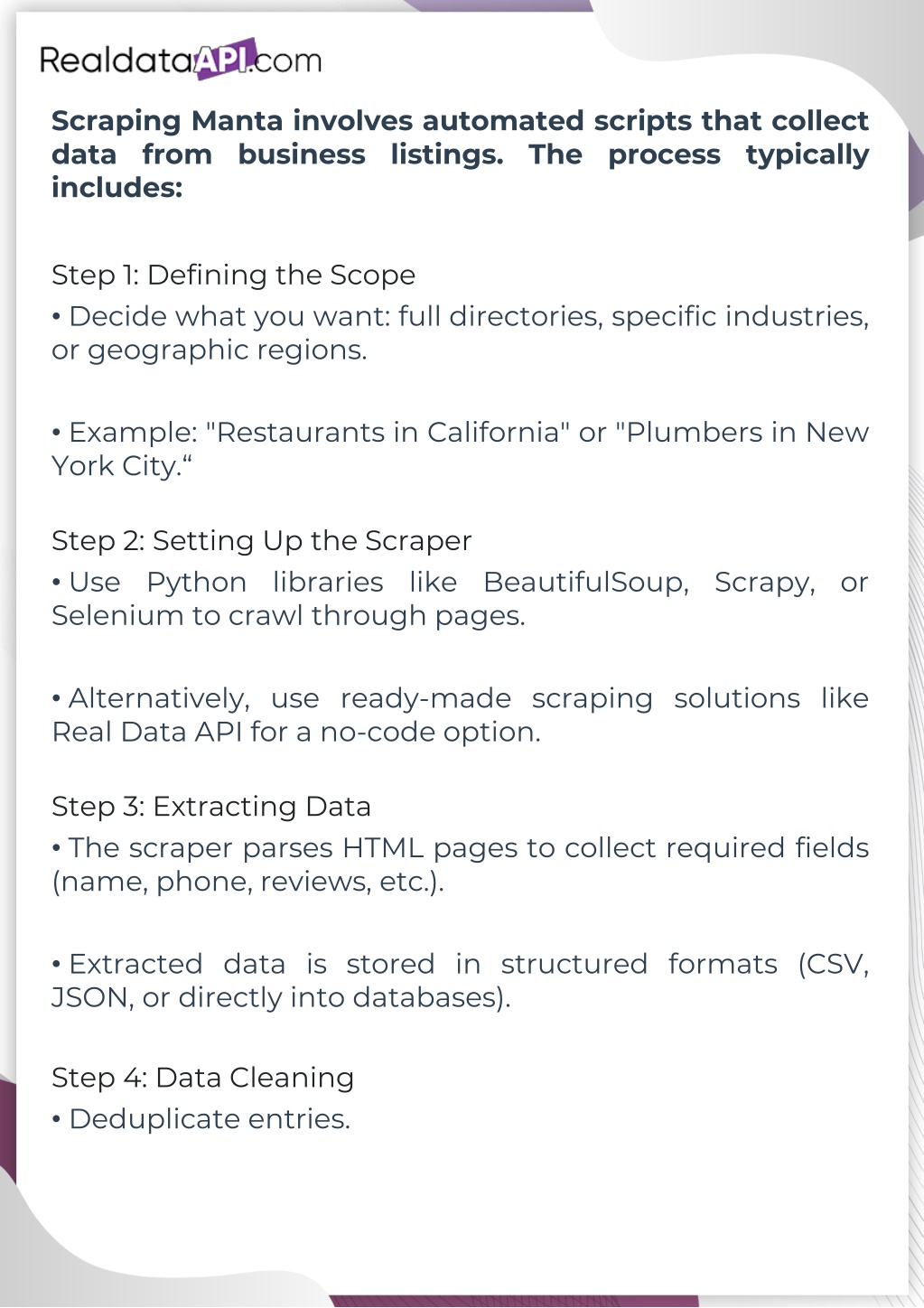This screenshot has height=1308, width=924.
Task: Click the "Extracted data is stored" bullet
Action: coord(460,965)
